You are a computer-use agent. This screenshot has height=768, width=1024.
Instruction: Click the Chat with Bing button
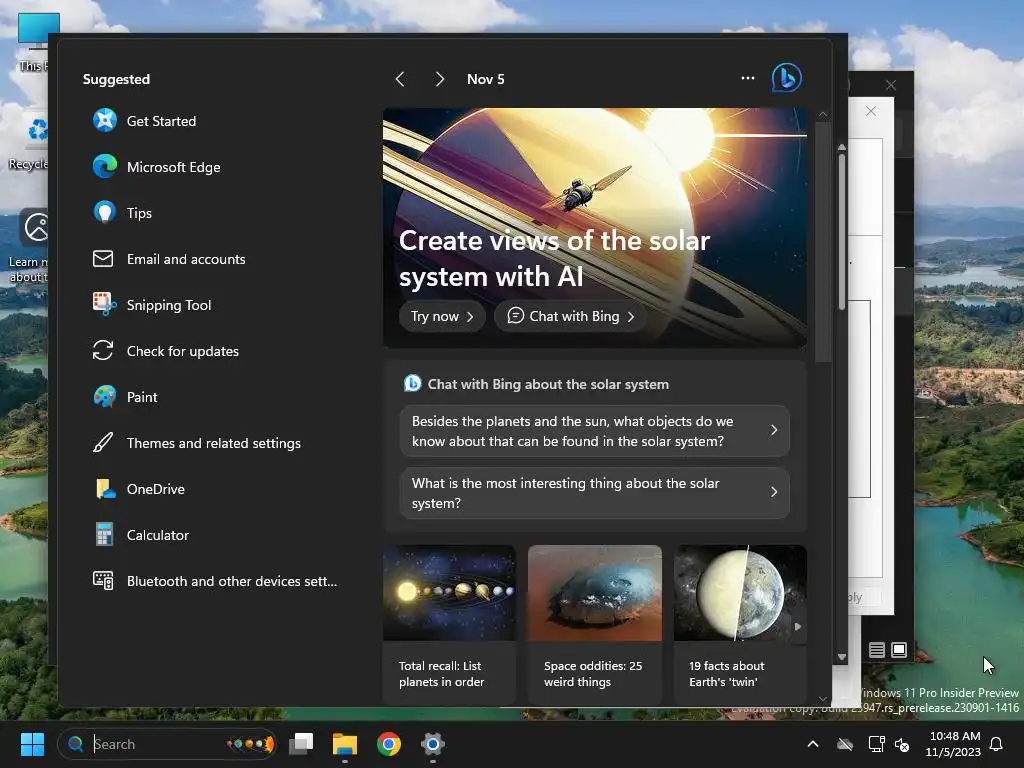[x=571, y=316]
